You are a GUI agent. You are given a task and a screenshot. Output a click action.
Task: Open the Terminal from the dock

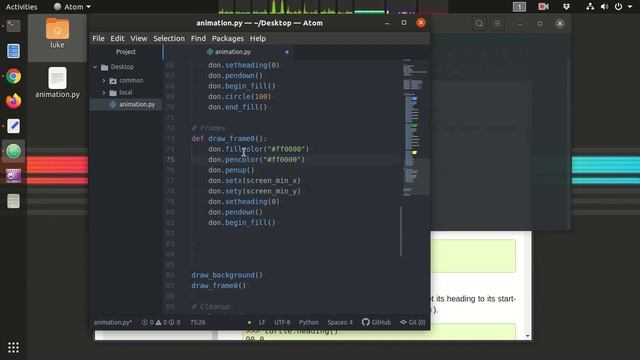click(x=13, y=26)
